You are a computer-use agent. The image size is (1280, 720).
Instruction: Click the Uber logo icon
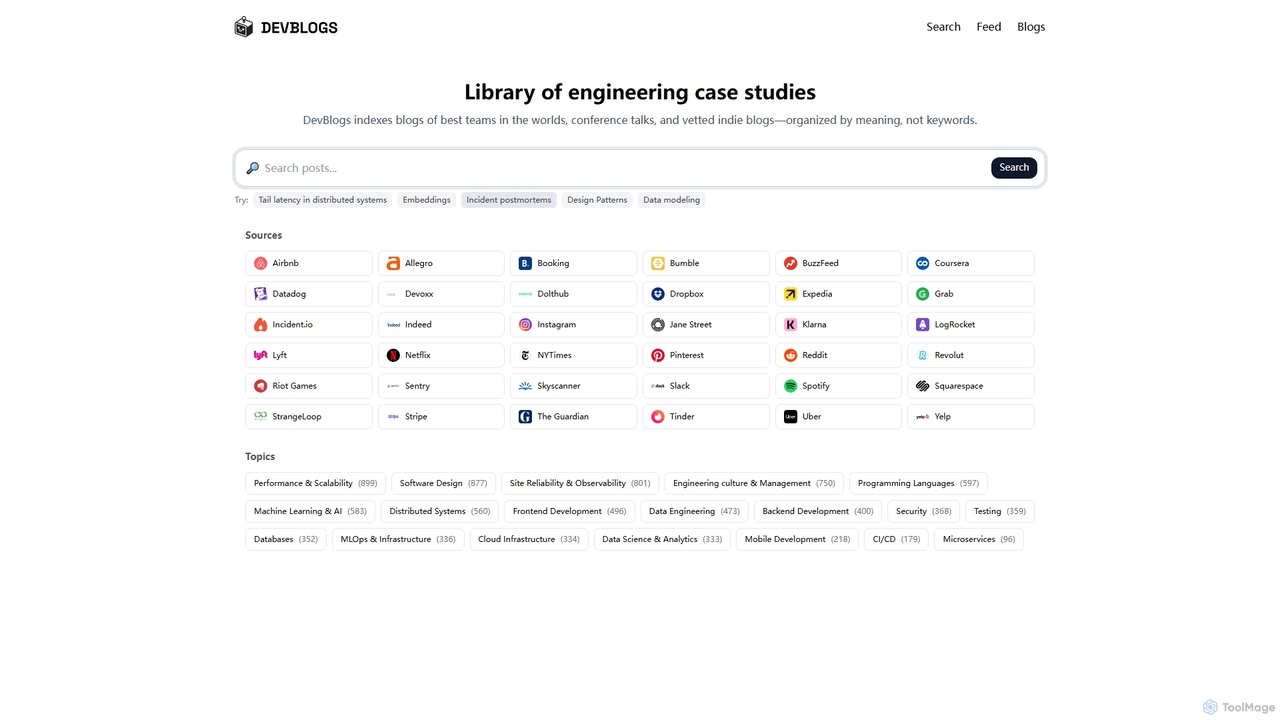[790, 416]
